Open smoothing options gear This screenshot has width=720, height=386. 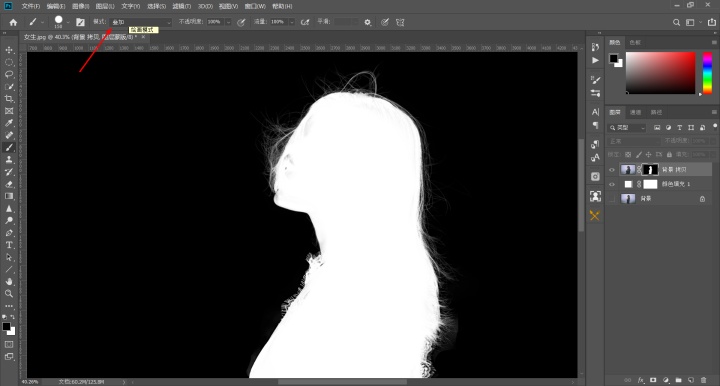coord(367,22)
